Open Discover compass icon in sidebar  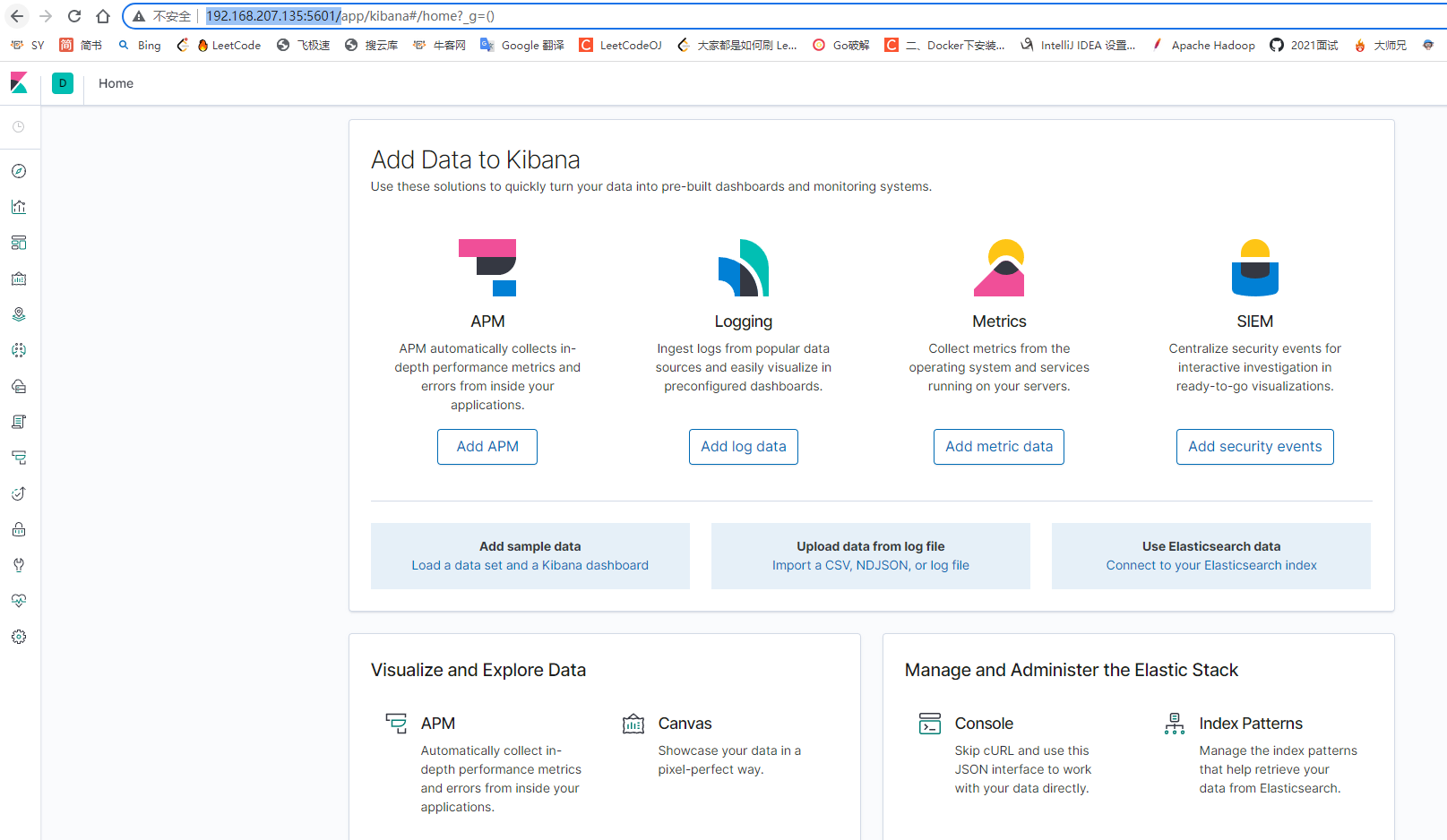pyautogui.click(x=19, y=171)
